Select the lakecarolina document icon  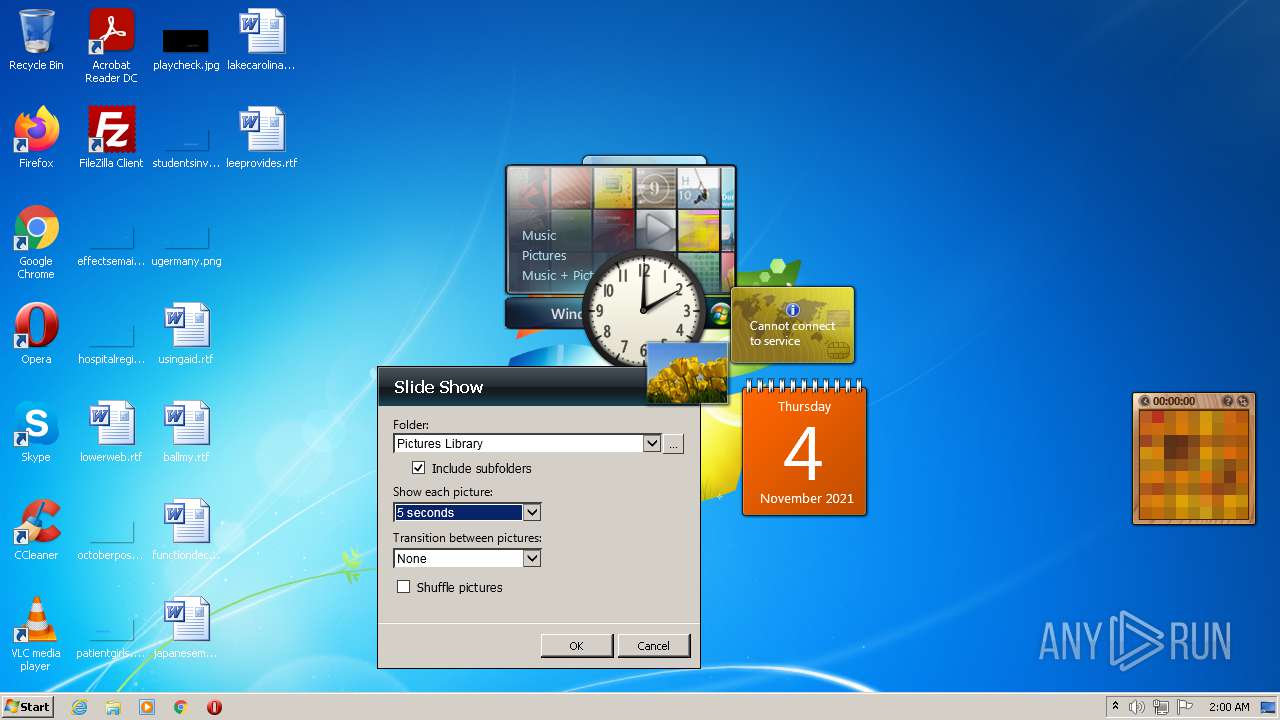(261, 40)
